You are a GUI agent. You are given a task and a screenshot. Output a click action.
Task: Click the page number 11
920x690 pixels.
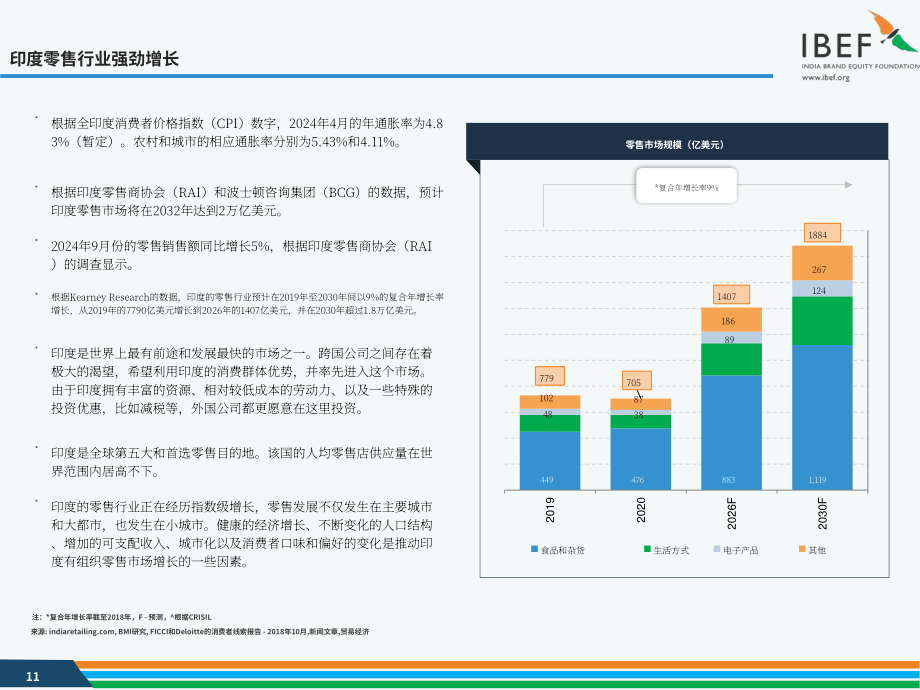tap(33, 677)
